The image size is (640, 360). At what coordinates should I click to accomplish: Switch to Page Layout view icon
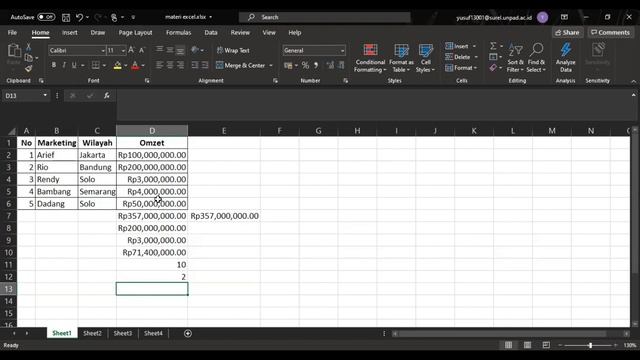click(527, 345)
